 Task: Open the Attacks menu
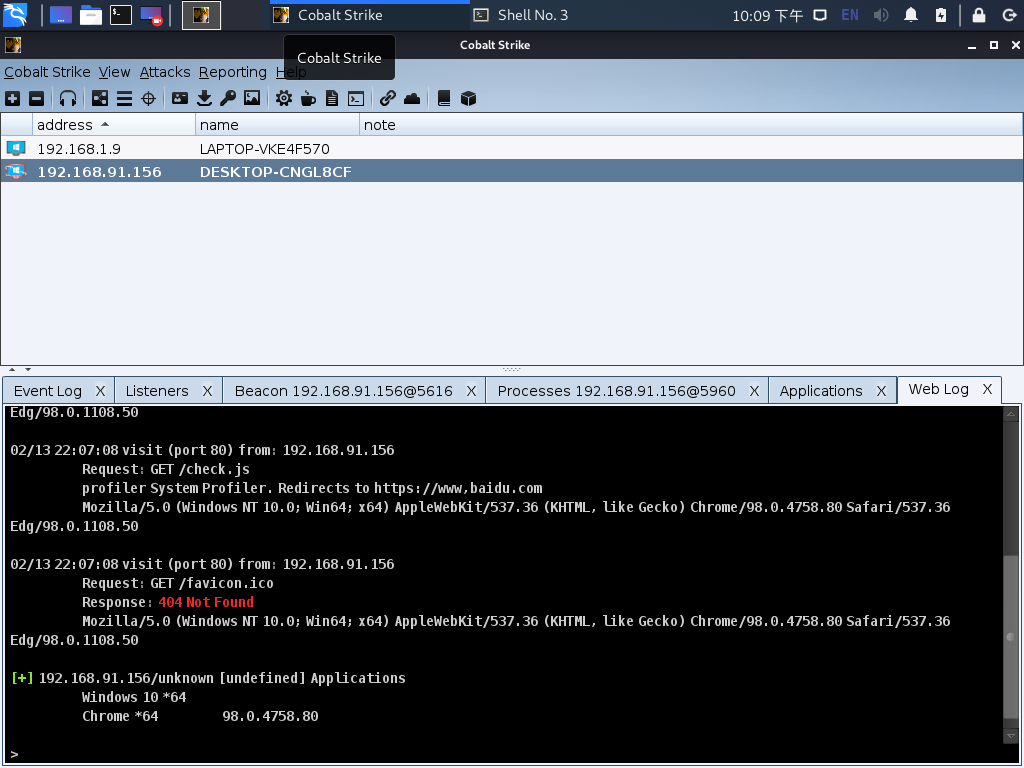pos(164,72)
